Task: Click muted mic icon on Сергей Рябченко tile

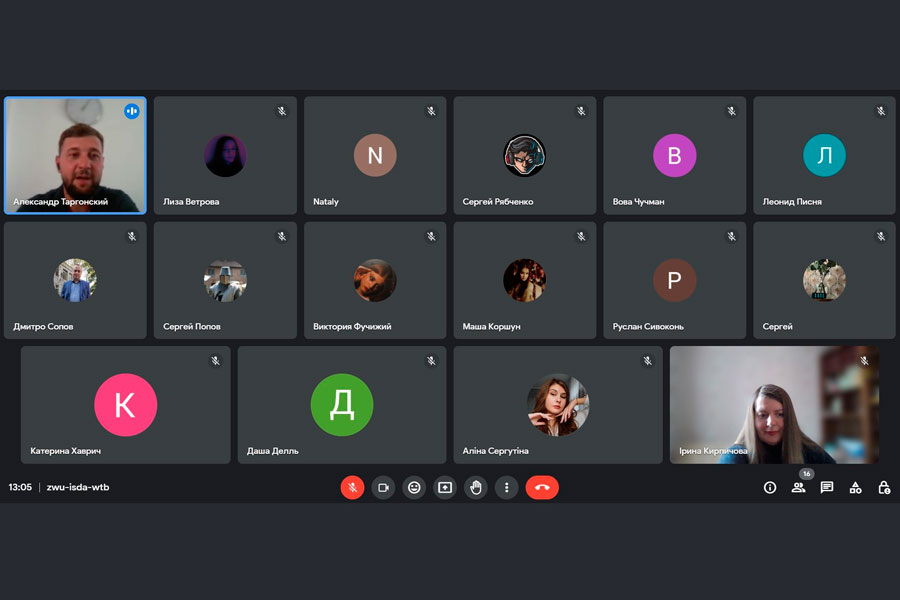Action: click(x=581, y=111)
